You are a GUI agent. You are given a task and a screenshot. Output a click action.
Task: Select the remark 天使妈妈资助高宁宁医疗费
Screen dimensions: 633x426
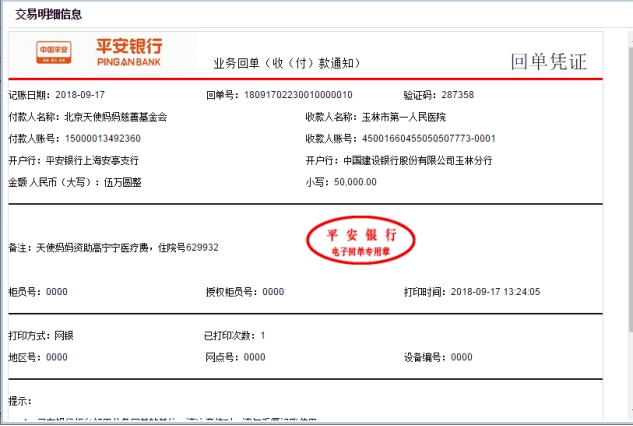click(x=92, y=248)
